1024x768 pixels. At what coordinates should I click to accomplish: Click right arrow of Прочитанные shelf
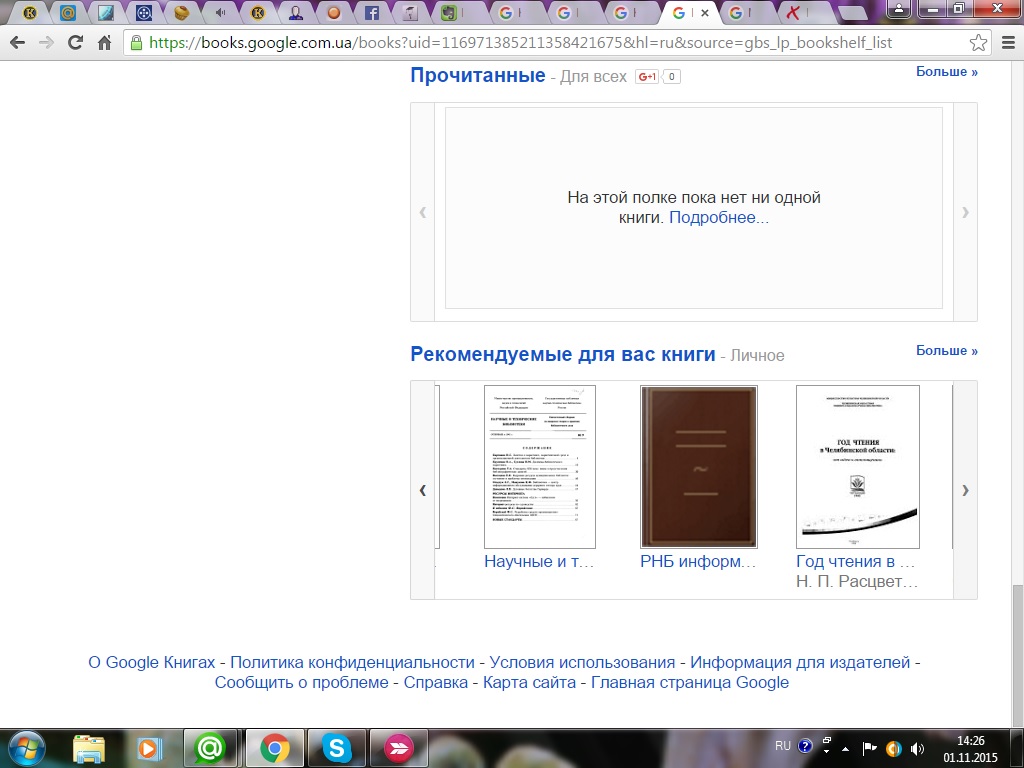[x=965, y=212]
